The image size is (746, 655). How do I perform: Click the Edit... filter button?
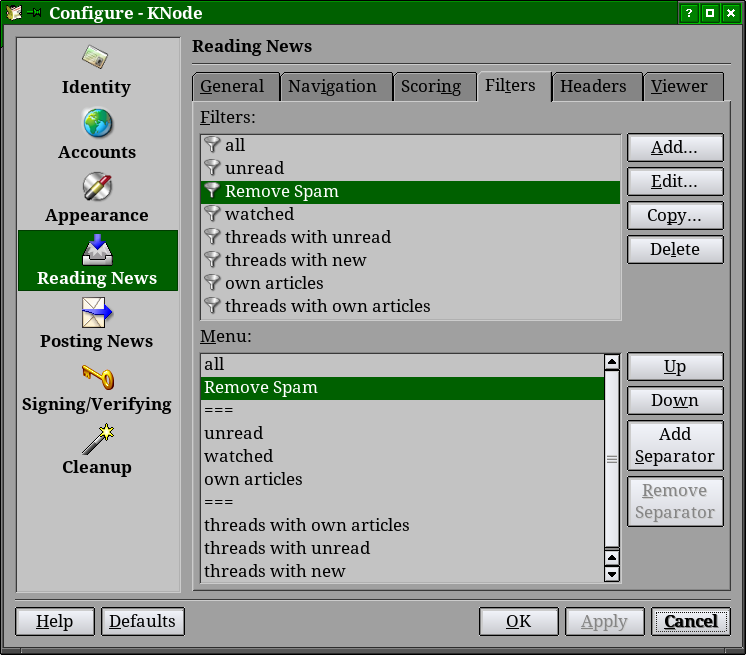coord(675,182)
